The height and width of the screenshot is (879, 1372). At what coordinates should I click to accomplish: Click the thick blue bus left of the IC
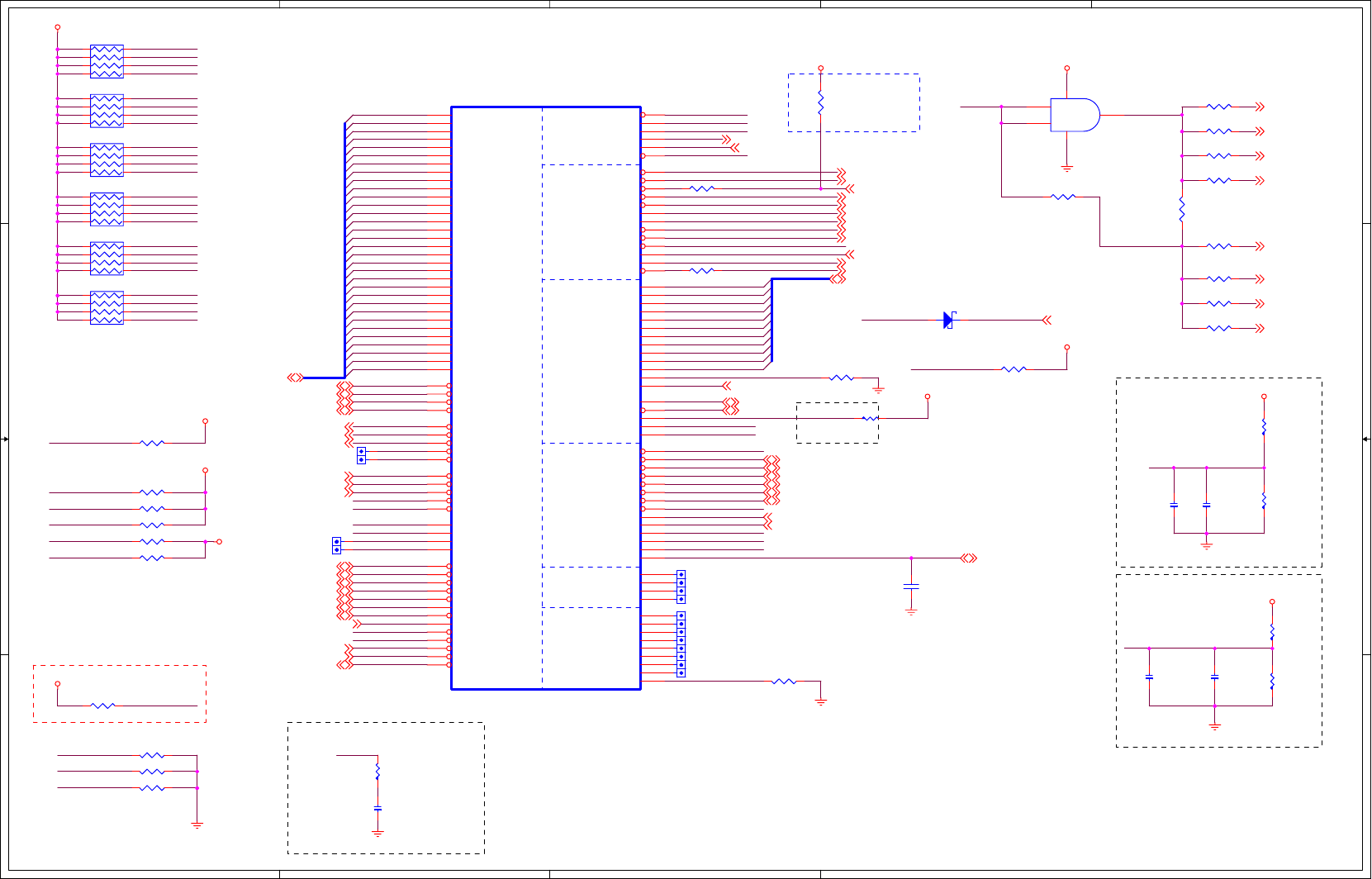(344, 250)
